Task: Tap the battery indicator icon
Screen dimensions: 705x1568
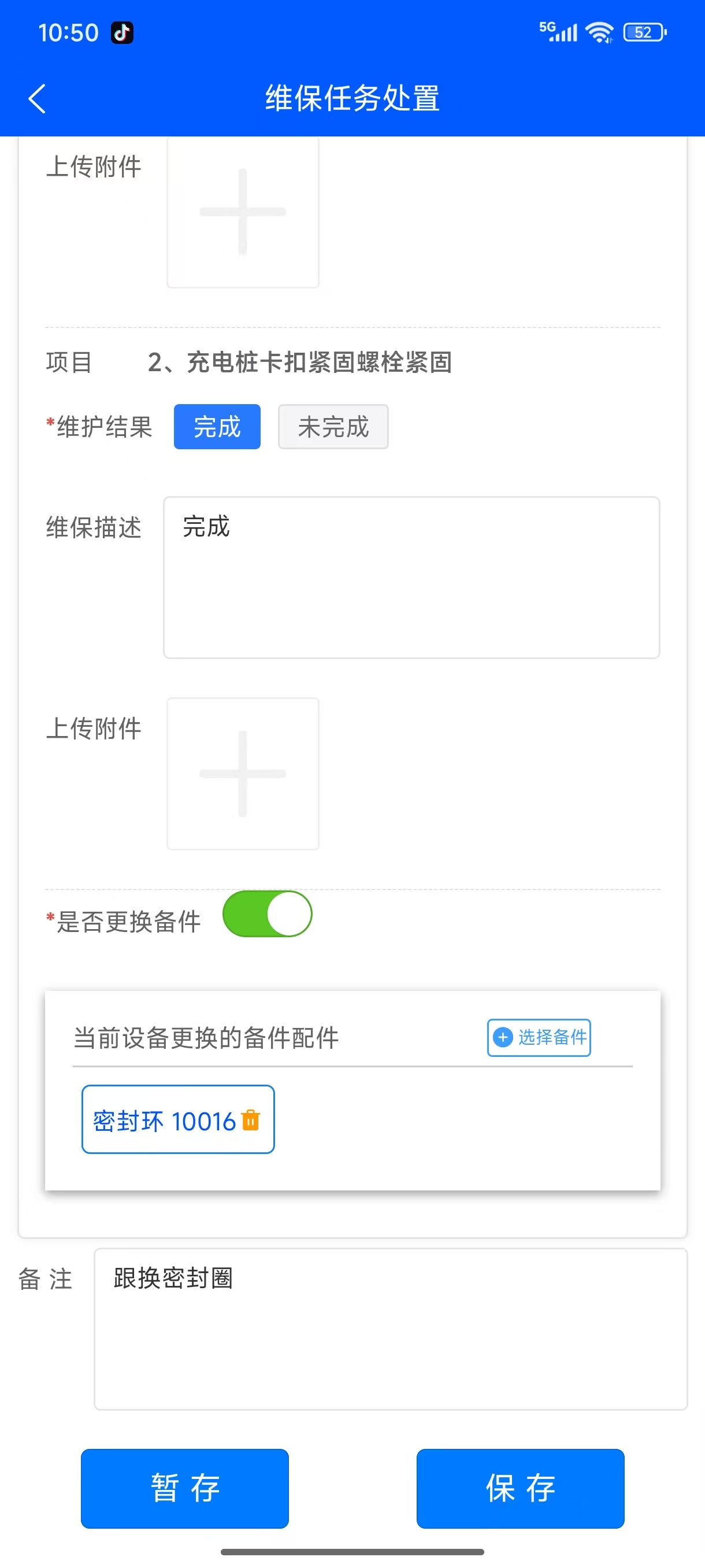Action: coord(644,32)
